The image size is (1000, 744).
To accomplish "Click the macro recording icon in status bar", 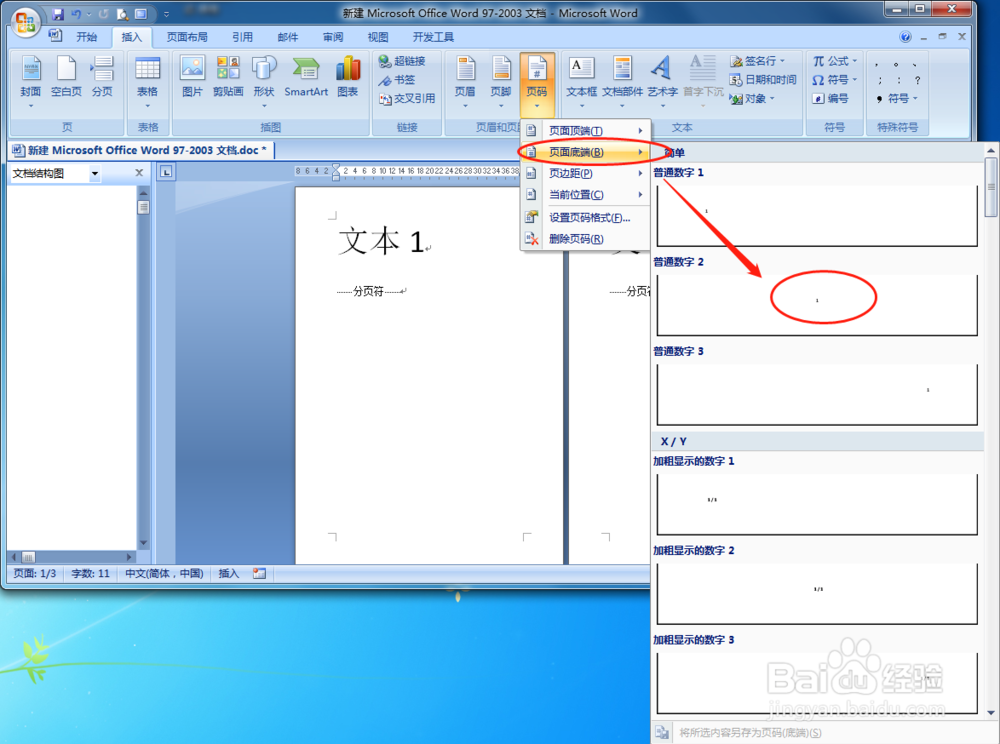I will point(259,573).
